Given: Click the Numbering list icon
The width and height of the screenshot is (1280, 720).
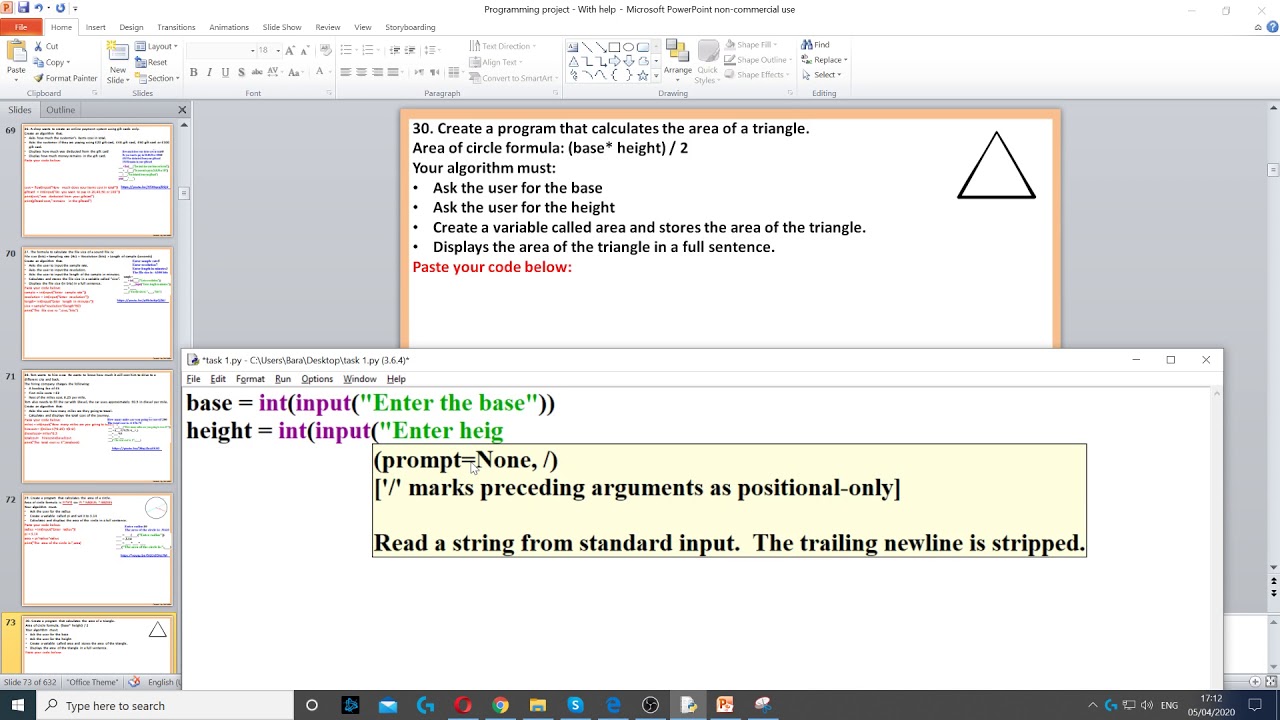Looking at the screenshot, I should pyautogui.click(x=370, y=49).
